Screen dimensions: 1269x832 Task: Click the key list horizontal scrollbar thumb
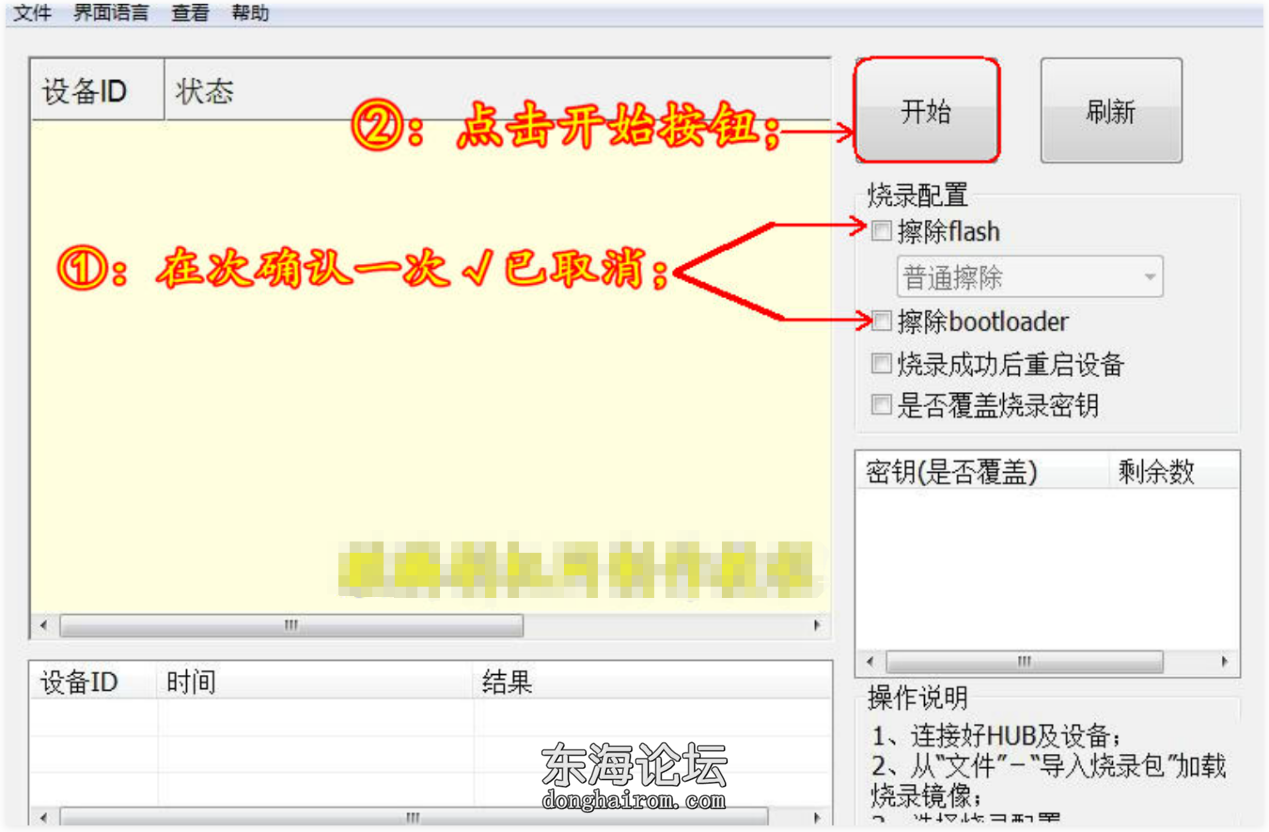pos(1024,662)
